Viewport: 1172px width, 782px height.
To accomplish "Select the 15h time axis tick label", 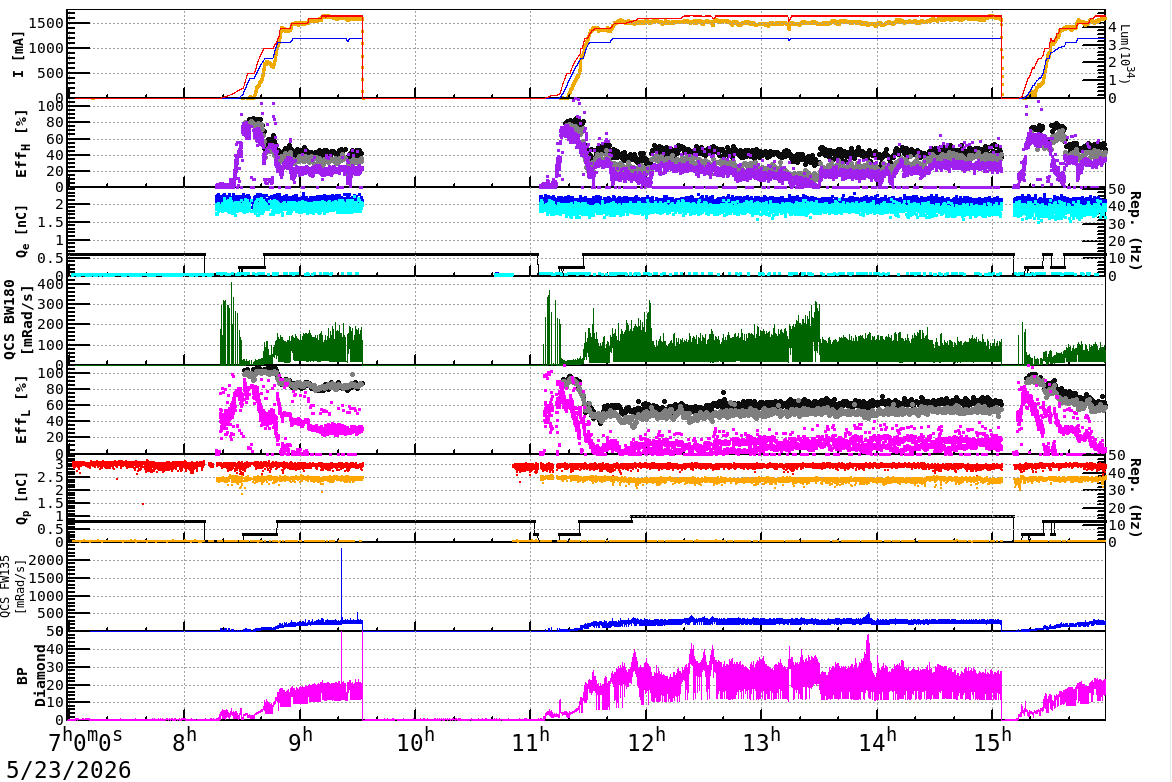I will click(x=993, y=742).
